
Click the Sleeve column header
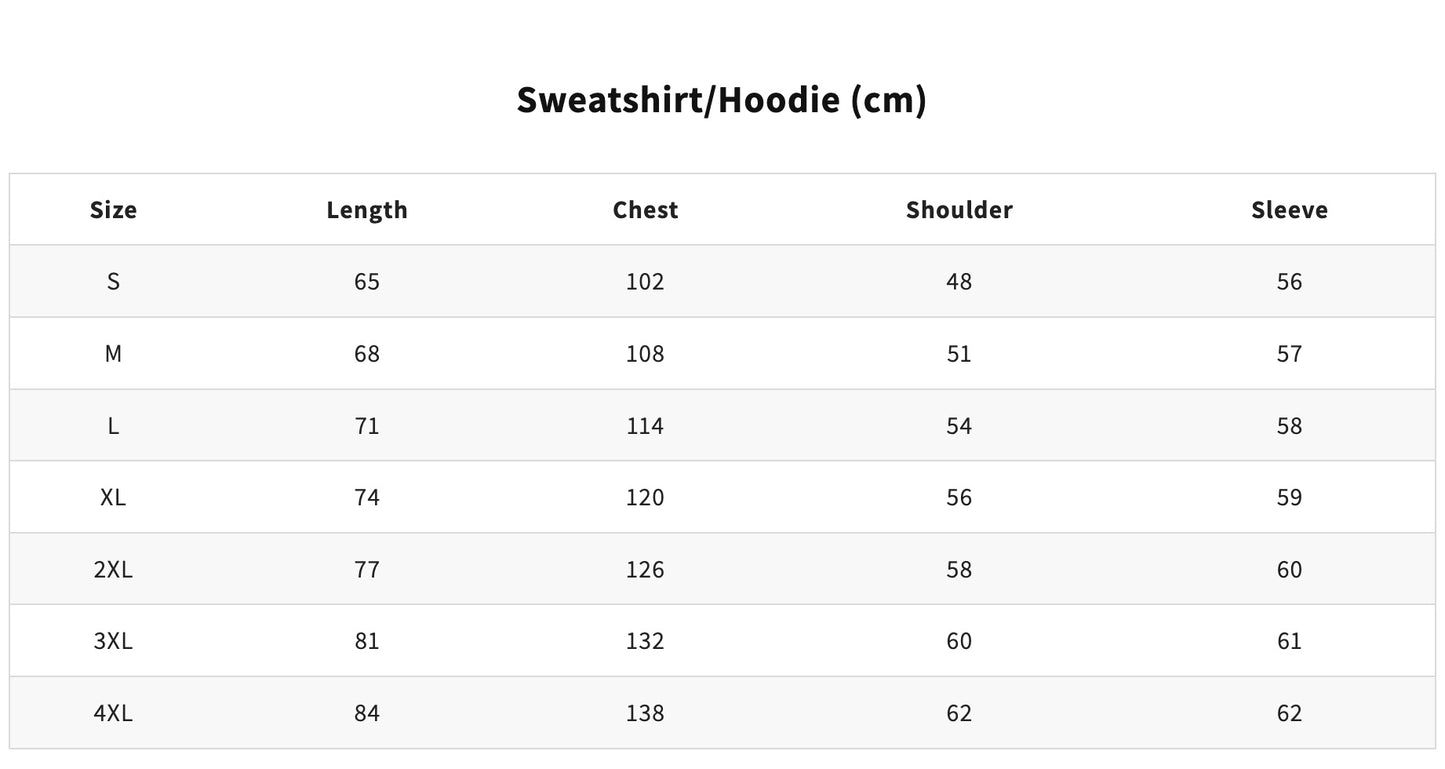click(x=1289, y=210)
